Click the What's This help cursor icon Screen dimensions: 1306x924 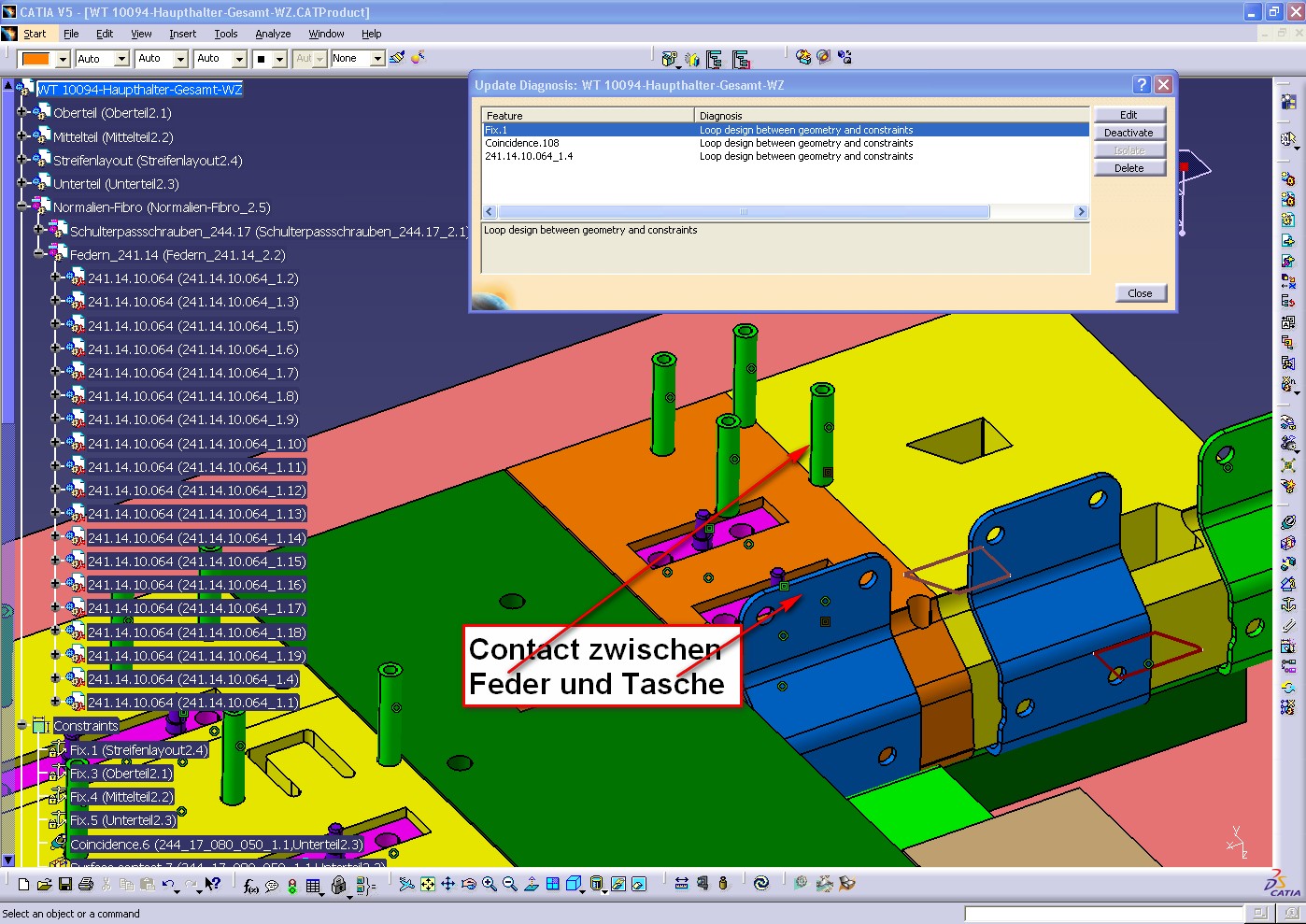click(213, 884)
